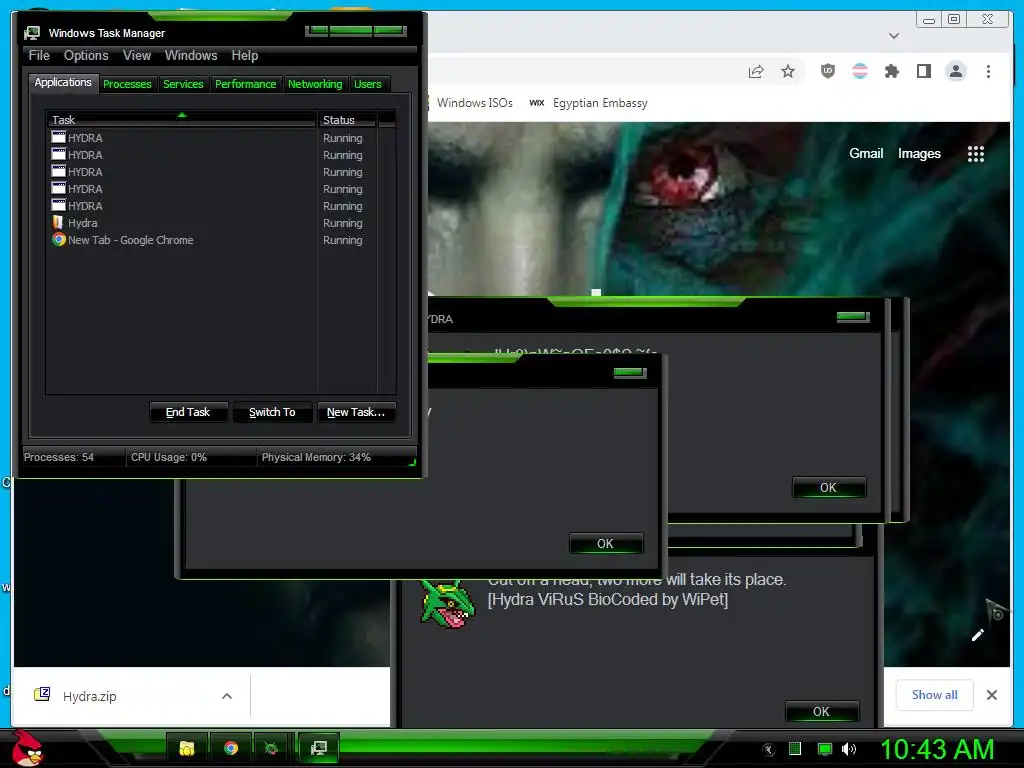The image size is (1024, 768).
Task: Open the Chrome profile avatar
Action: pos(955,71)
